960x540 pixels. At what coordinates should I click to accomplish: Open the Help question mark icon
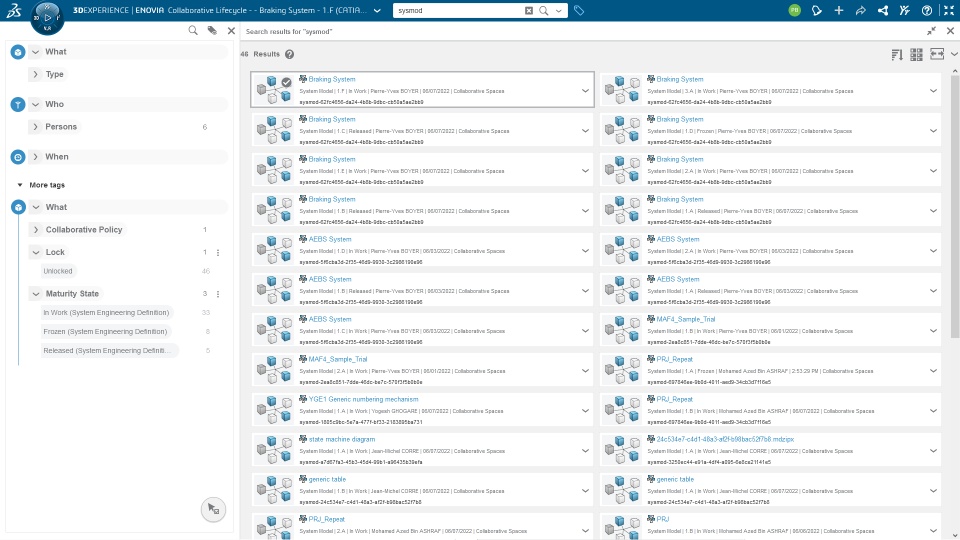click(x=927, y=10)
